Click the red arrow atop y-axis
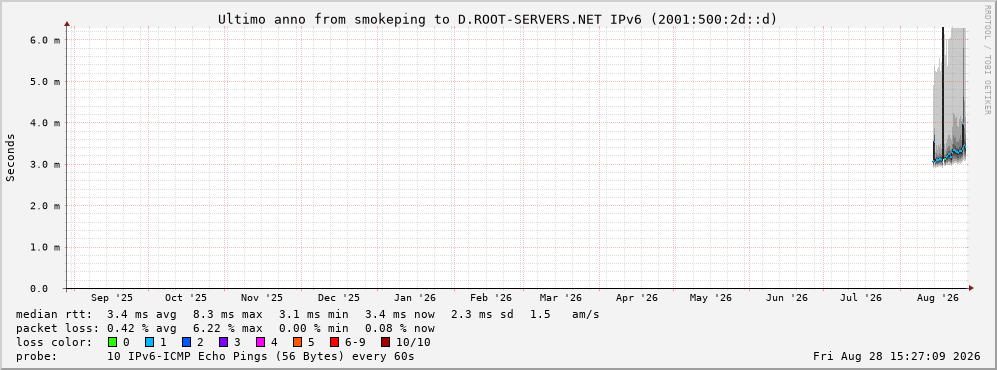997x370 pixels. (67, 24)
